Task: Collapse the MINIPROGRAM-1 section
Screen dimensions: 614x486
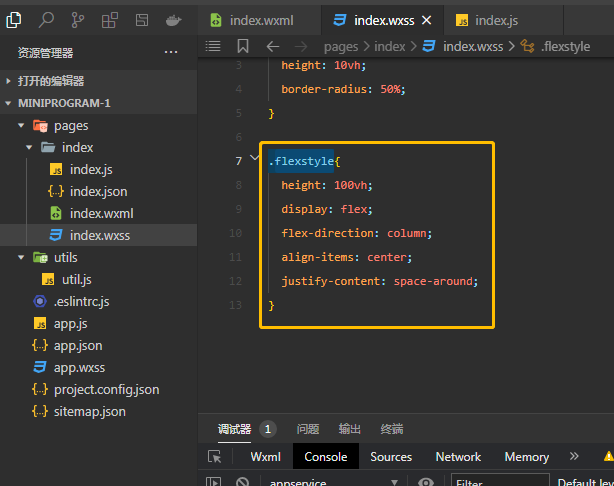Action: point(98,103)
